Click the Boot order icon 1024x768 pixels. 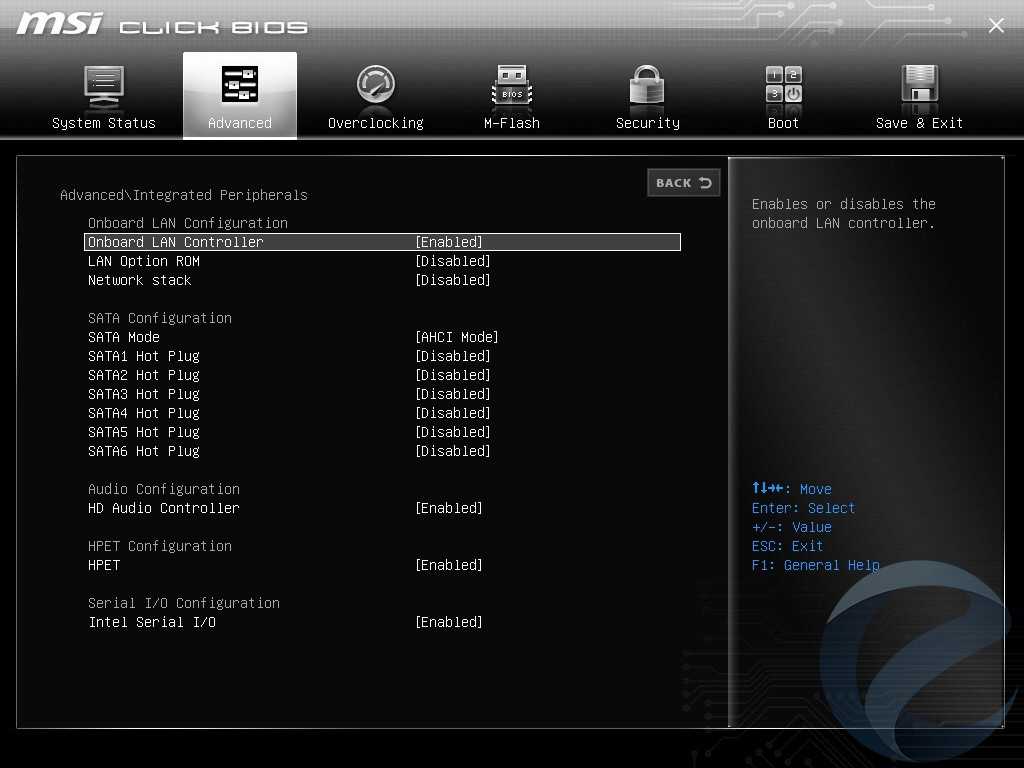[783, 86]
